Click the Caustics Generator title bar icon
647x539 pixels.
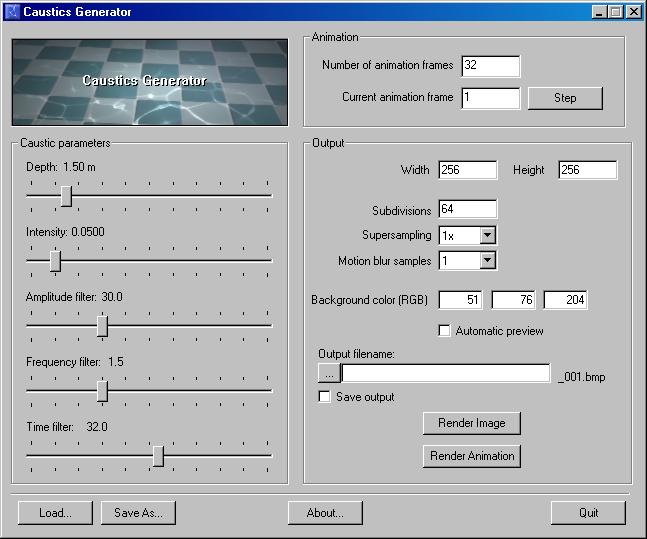tap(12, 11)
